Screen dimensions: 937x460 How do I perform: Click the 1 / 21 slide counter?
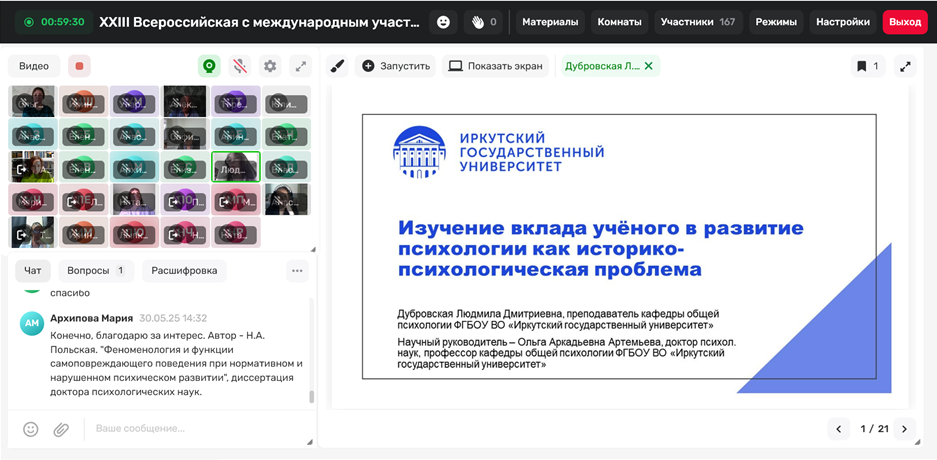pyautogui.click(x=874, y=429)
